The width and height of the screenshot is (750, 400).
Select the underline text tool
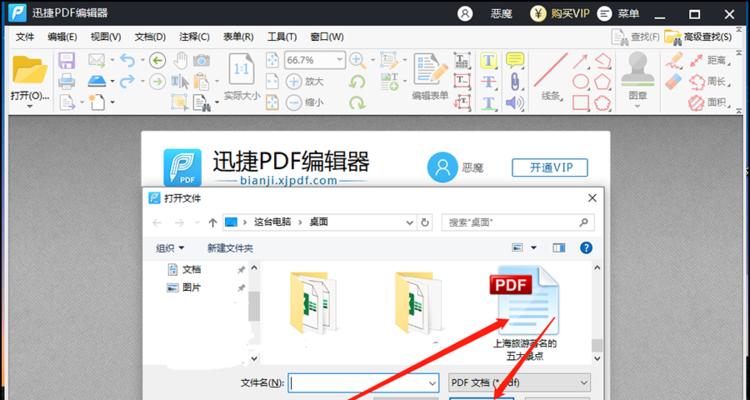click(488, 103)
